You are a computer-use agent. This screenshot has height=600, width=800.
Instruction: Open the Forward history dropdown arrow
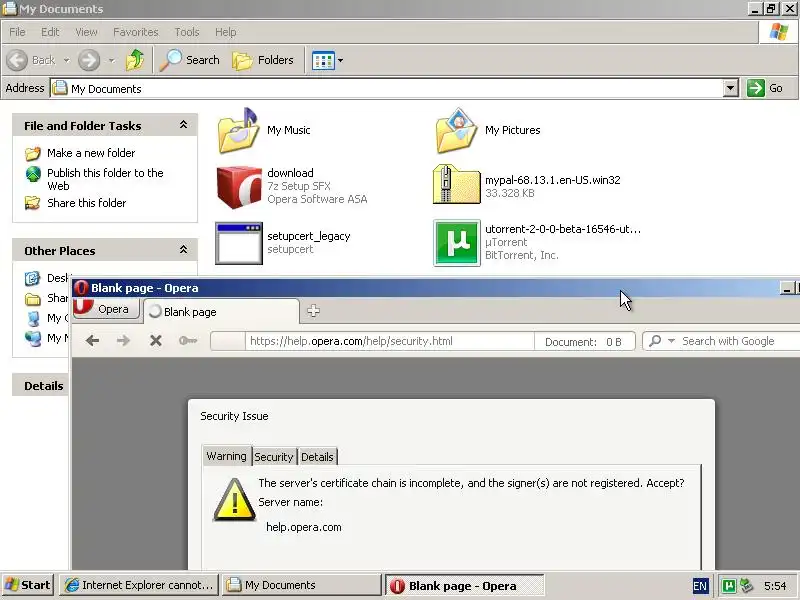pos(111,61)
